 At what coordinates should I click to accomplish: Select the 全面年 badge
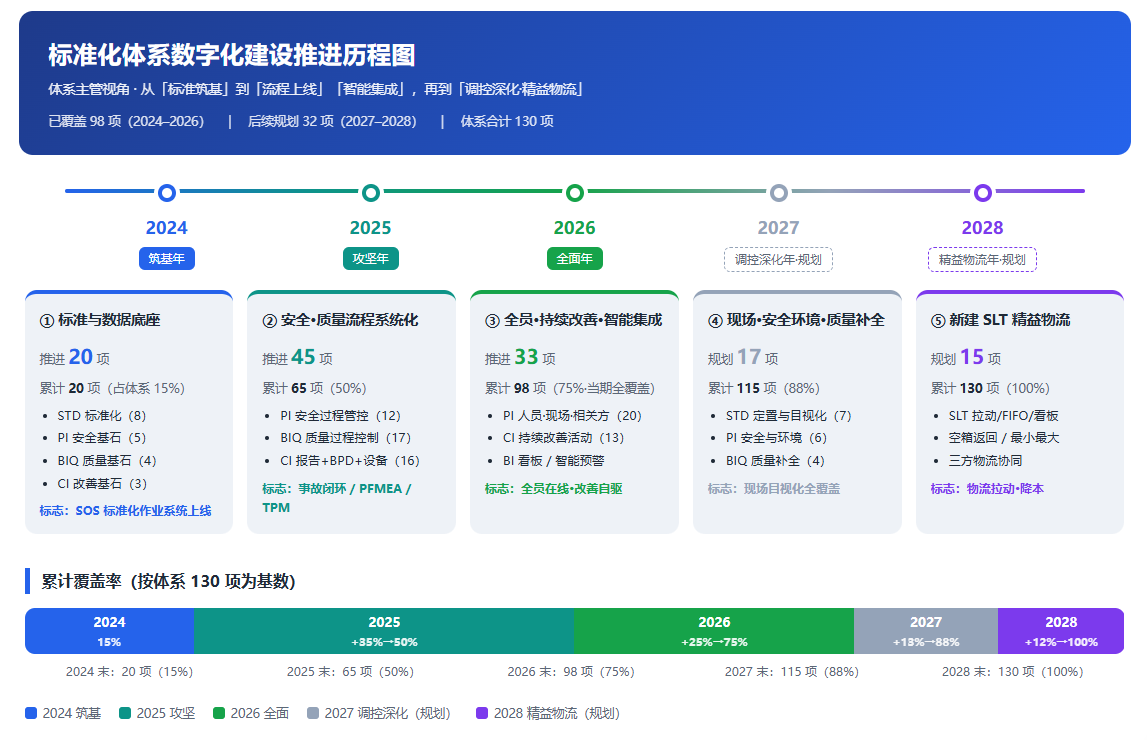(575, 259)
